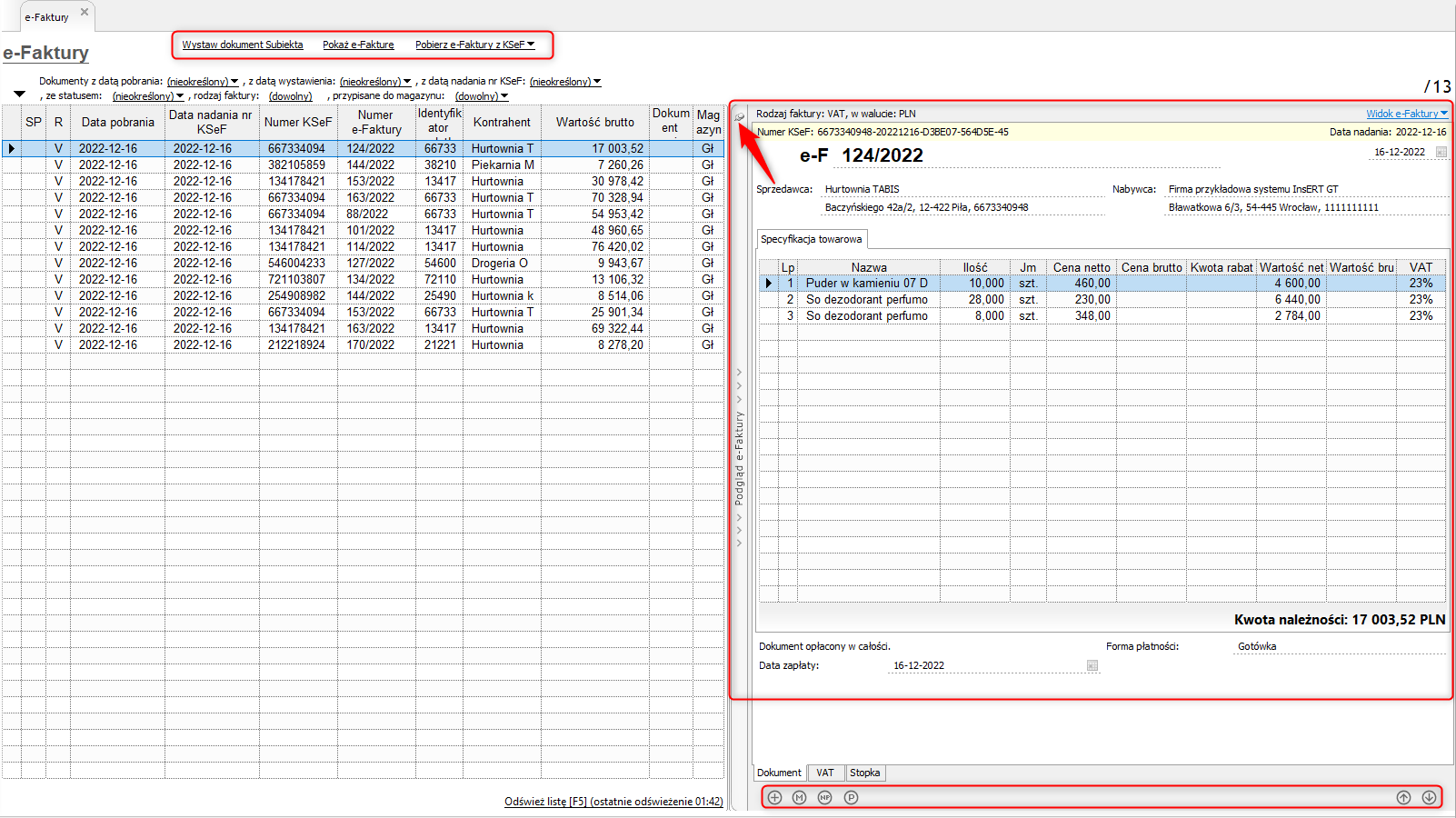Switch to the VAT tab

coord(824,773)
